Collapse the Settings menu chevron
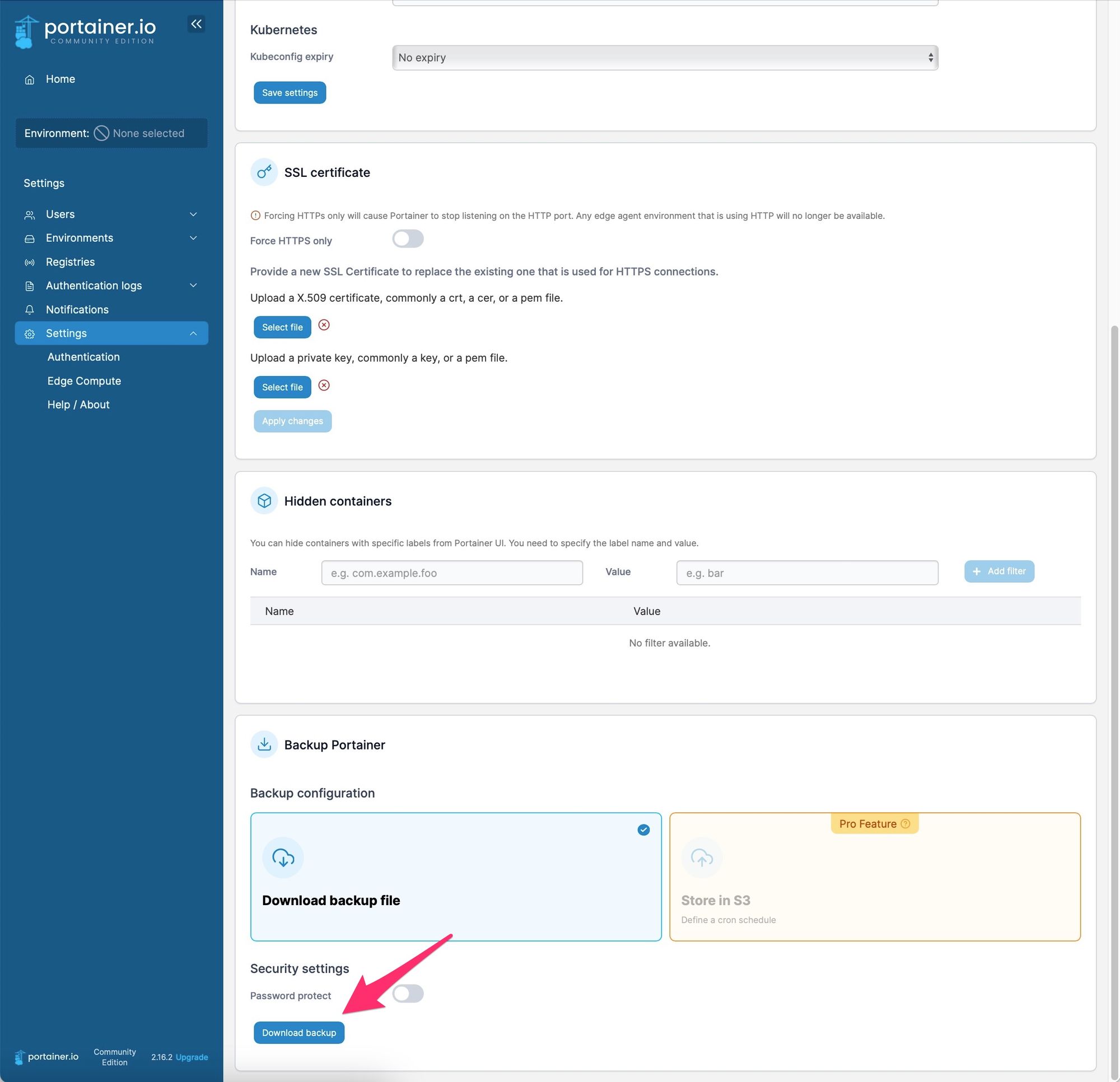 tap(193, 333)
